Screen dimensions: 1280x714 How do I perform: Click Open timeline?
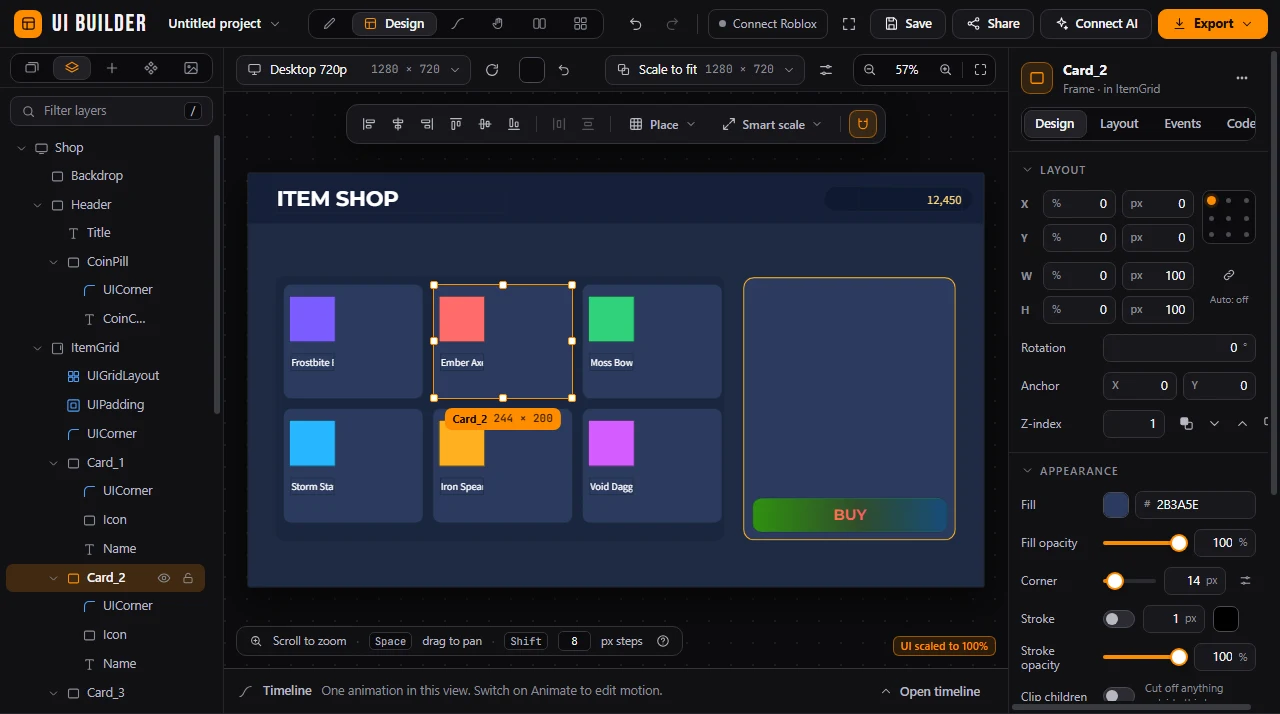[x=930, y=691]
